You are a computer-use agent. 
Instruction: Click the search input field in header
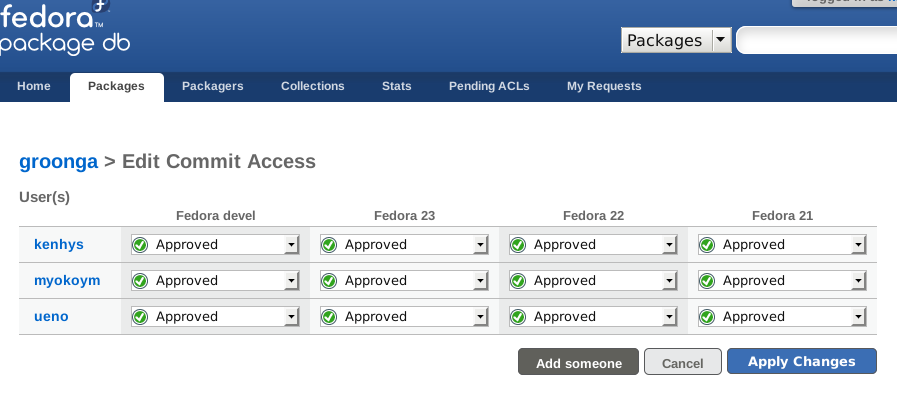(x=817, y=41)
